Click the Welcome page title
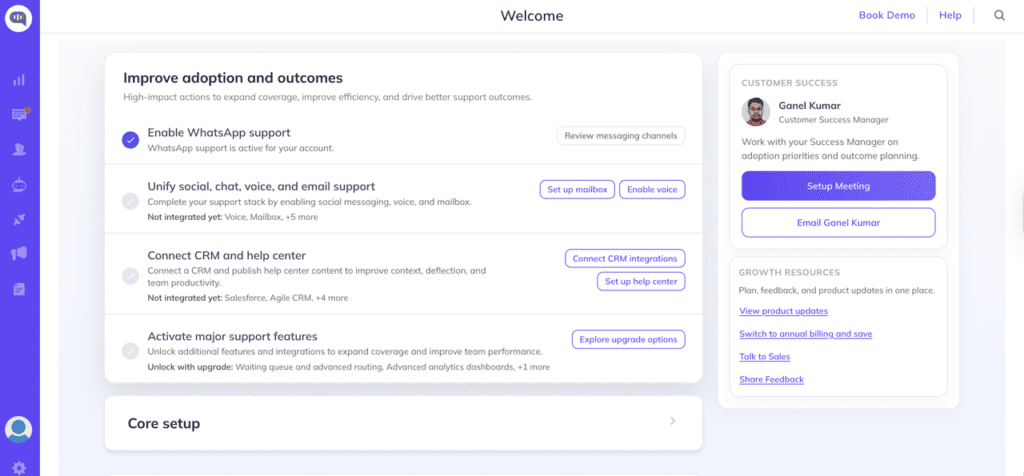The width and height of the screenshot is (1024, 476). tap(532, 16)
